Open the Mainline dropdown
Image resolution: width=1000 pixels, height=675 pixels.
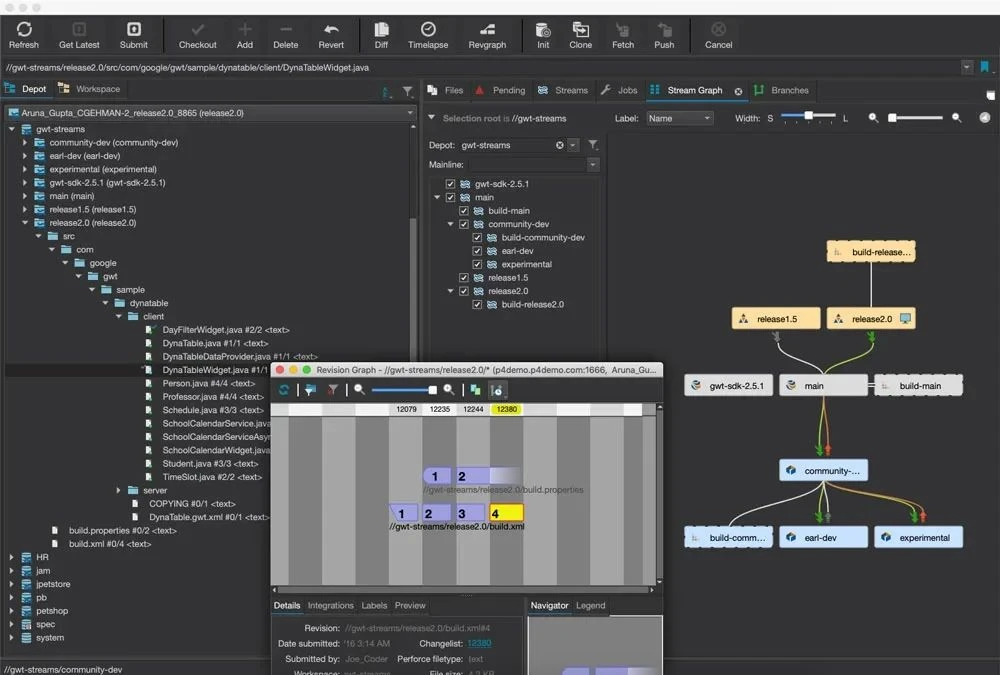pyautogui.click(x=593, y=165)
